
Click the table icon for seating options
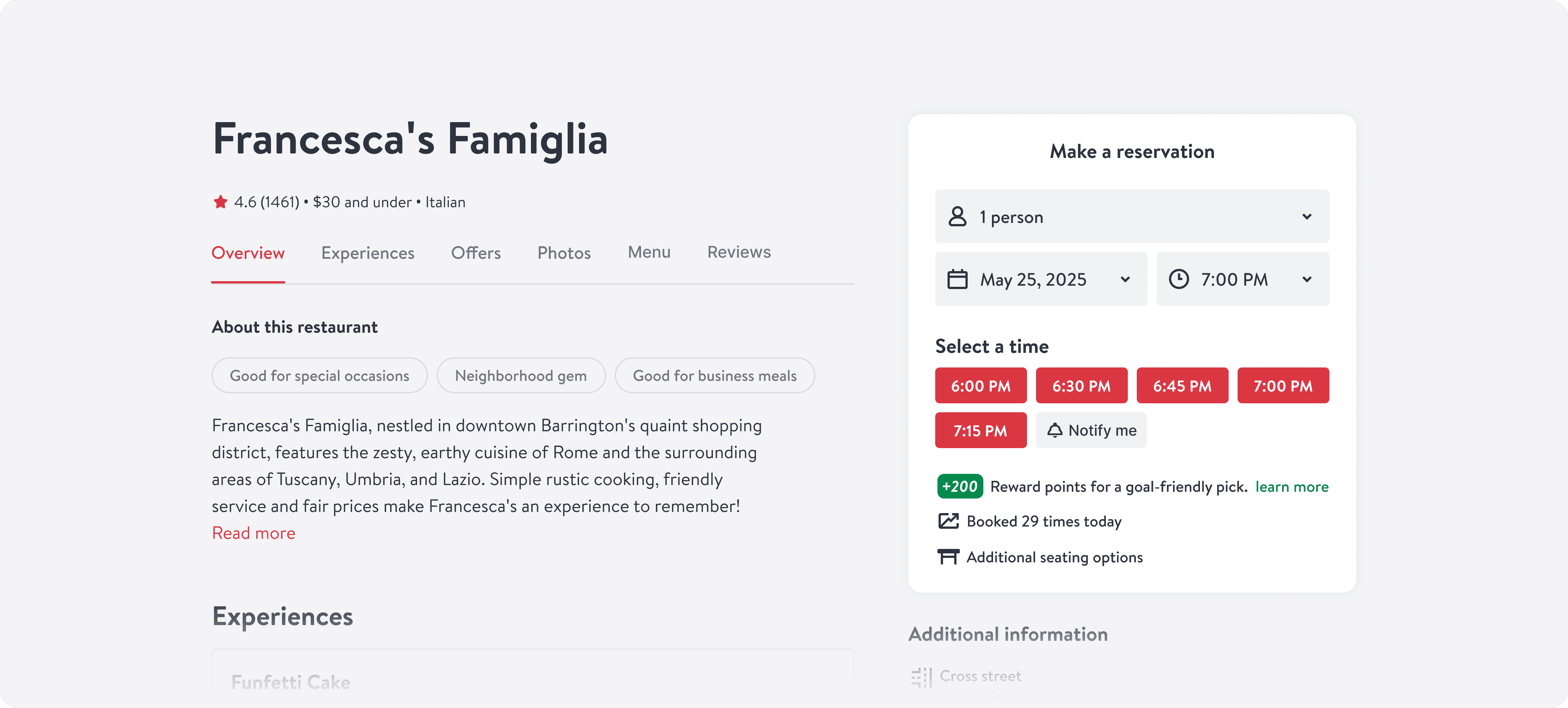(x=948, y=557)
